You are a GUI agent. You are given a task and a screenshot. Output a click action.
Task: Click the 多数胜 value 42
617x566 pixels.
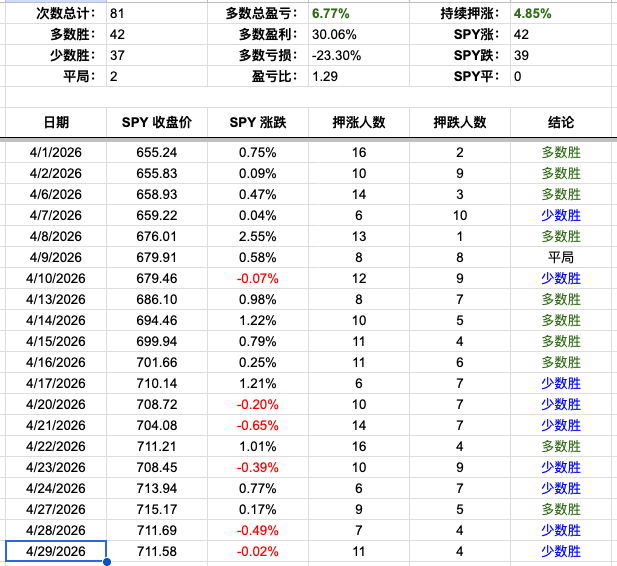(x=157, y=34)
